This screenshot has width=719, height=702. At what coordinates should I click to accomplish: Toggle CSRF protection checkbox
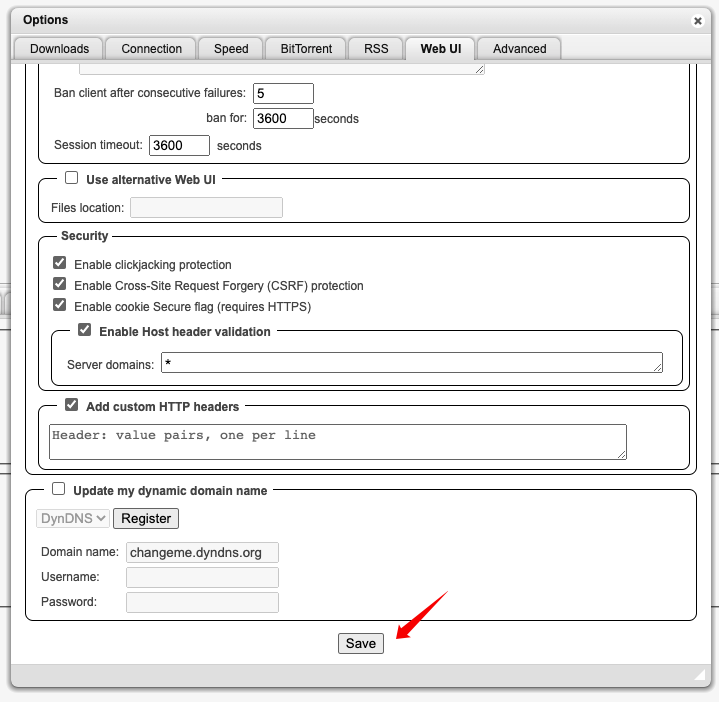[60, 284]
